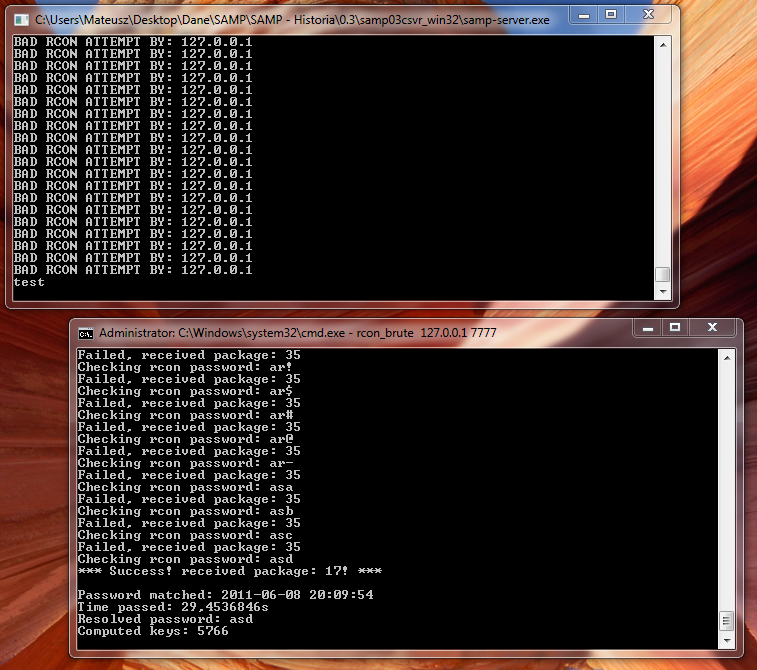This screenshot has height=670, width=757.
Task: Minimize the rcon_brute cmd.exe window
Action: (x=648, y=328)
